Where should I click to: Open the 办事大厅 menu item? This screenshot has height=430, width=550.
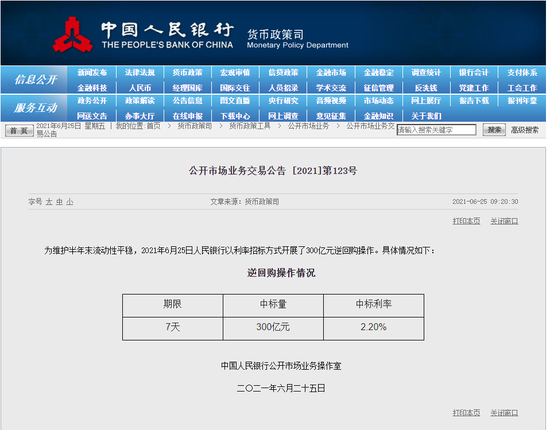coord(140,116)
